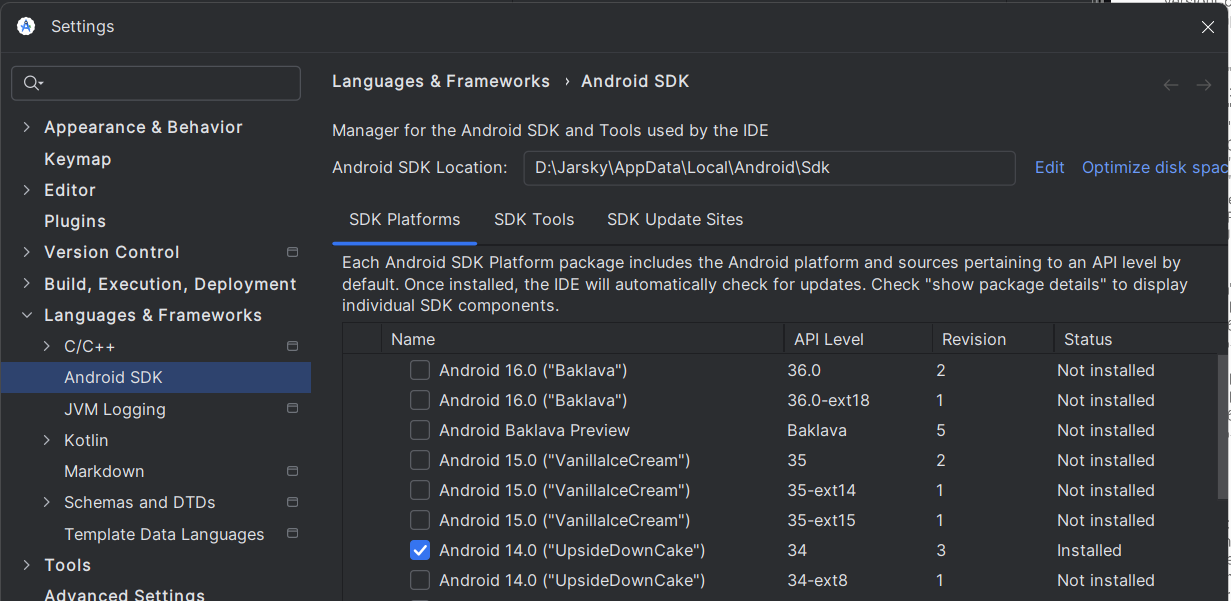
Task: Click the Edit link for SDK location
Action: pyautogui.click(x=1049, y=168)
